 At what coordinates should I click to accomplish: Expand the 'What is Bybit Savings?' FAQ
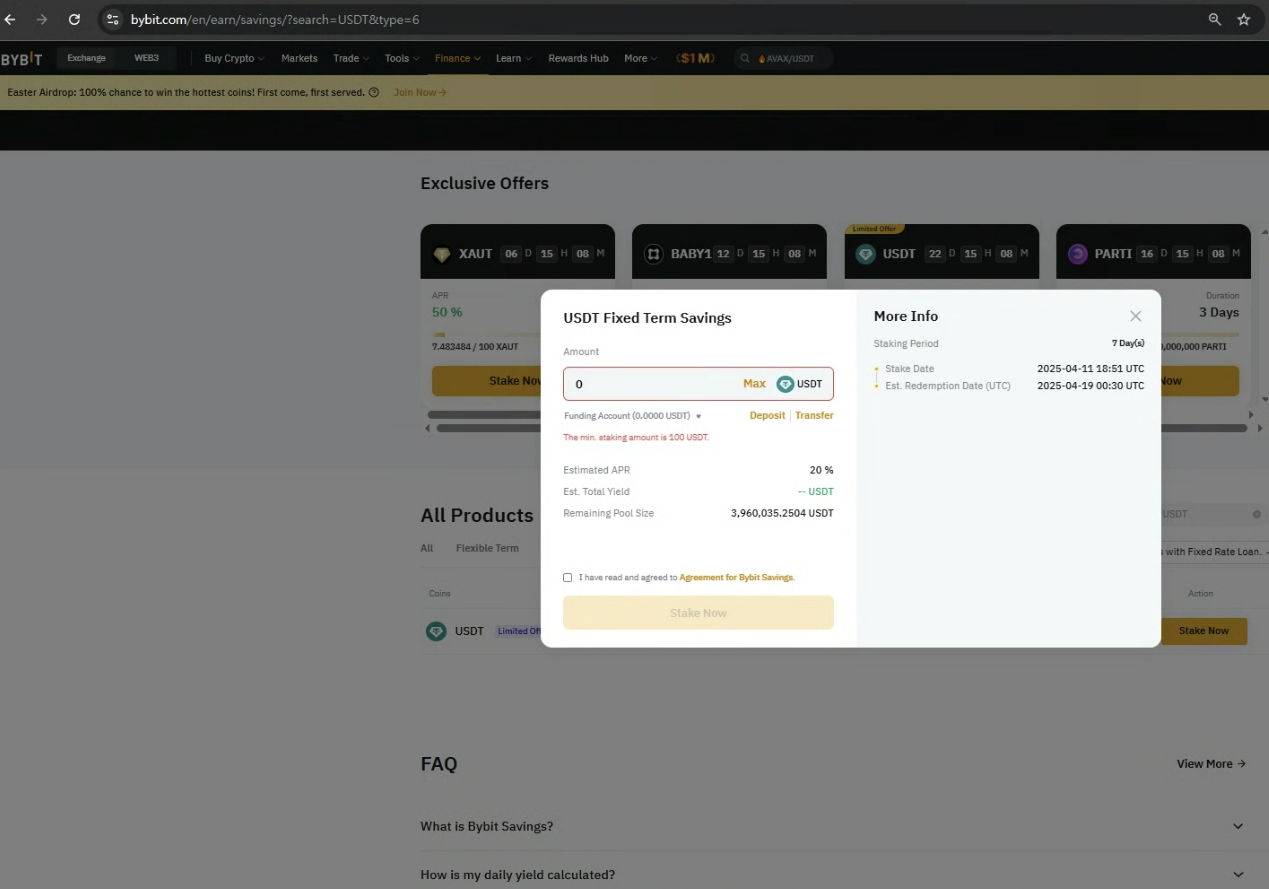[x=832, y=826]
